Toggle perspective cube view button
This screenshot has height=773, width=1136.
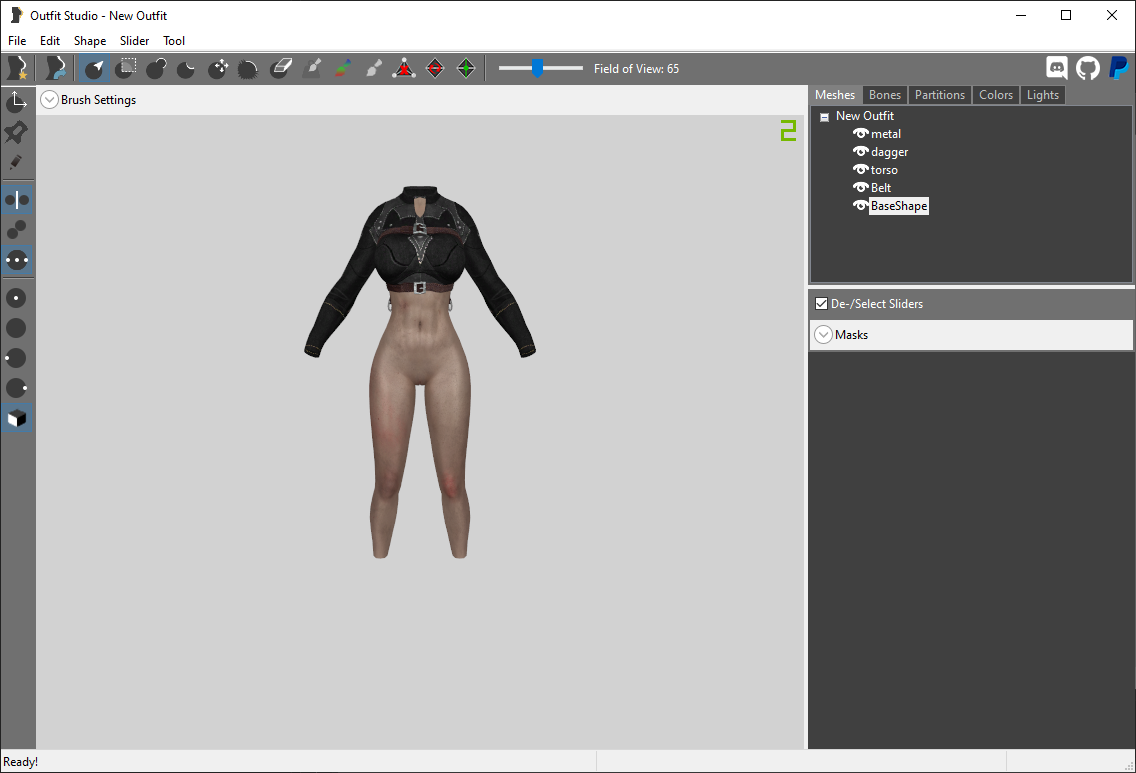17,418
